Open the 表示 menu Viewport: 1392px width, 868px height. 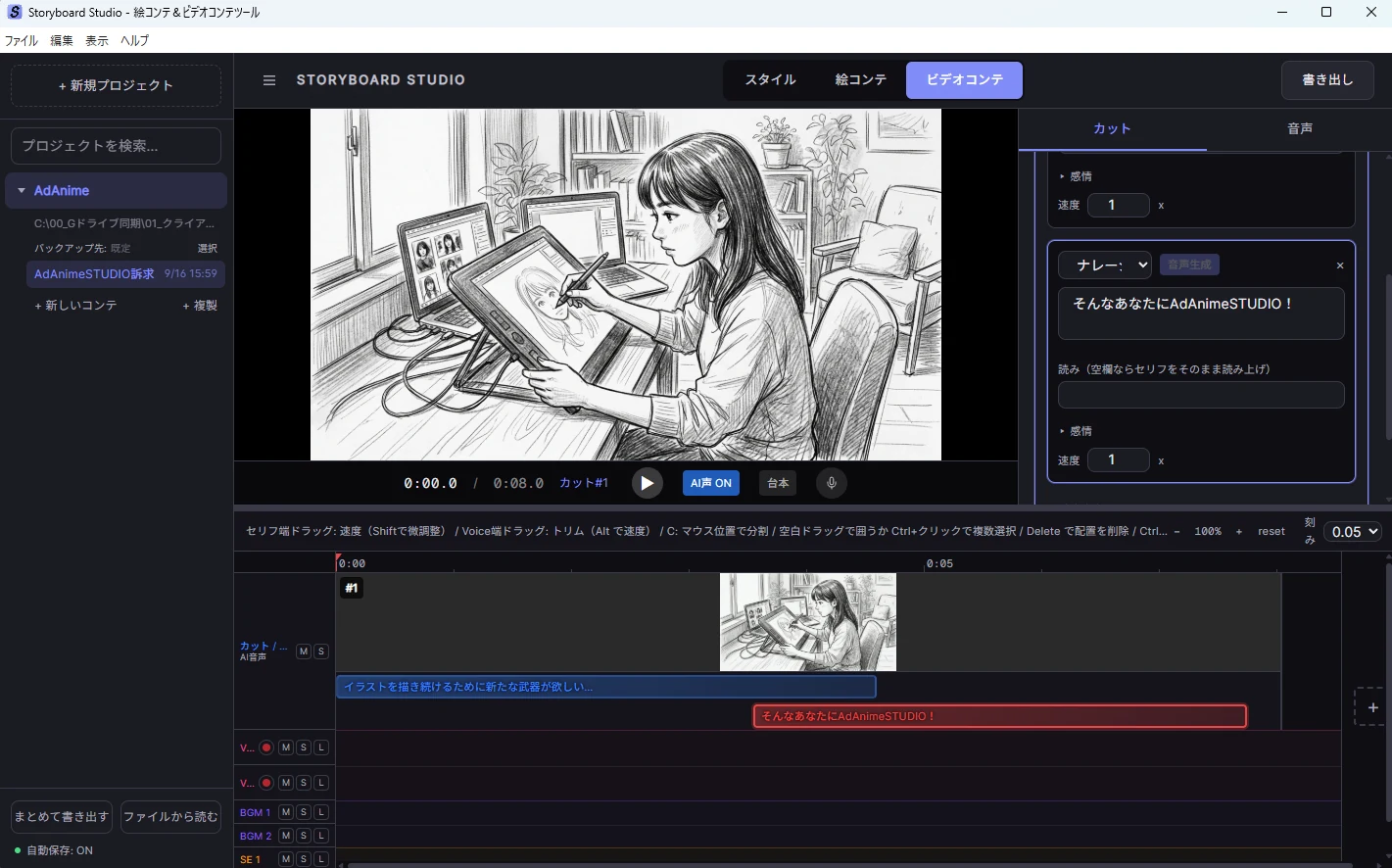97,40
